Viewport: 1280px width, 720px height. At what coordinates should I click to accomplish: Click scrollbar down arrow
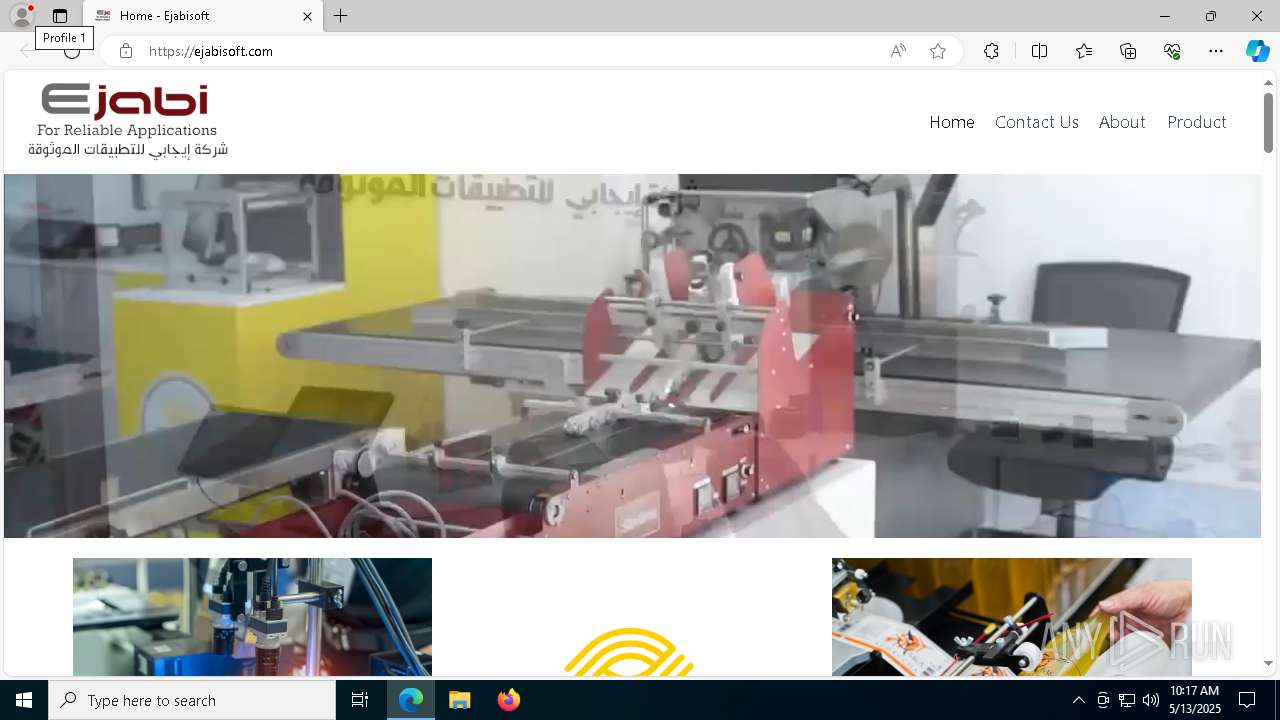tap(1268, 663)
